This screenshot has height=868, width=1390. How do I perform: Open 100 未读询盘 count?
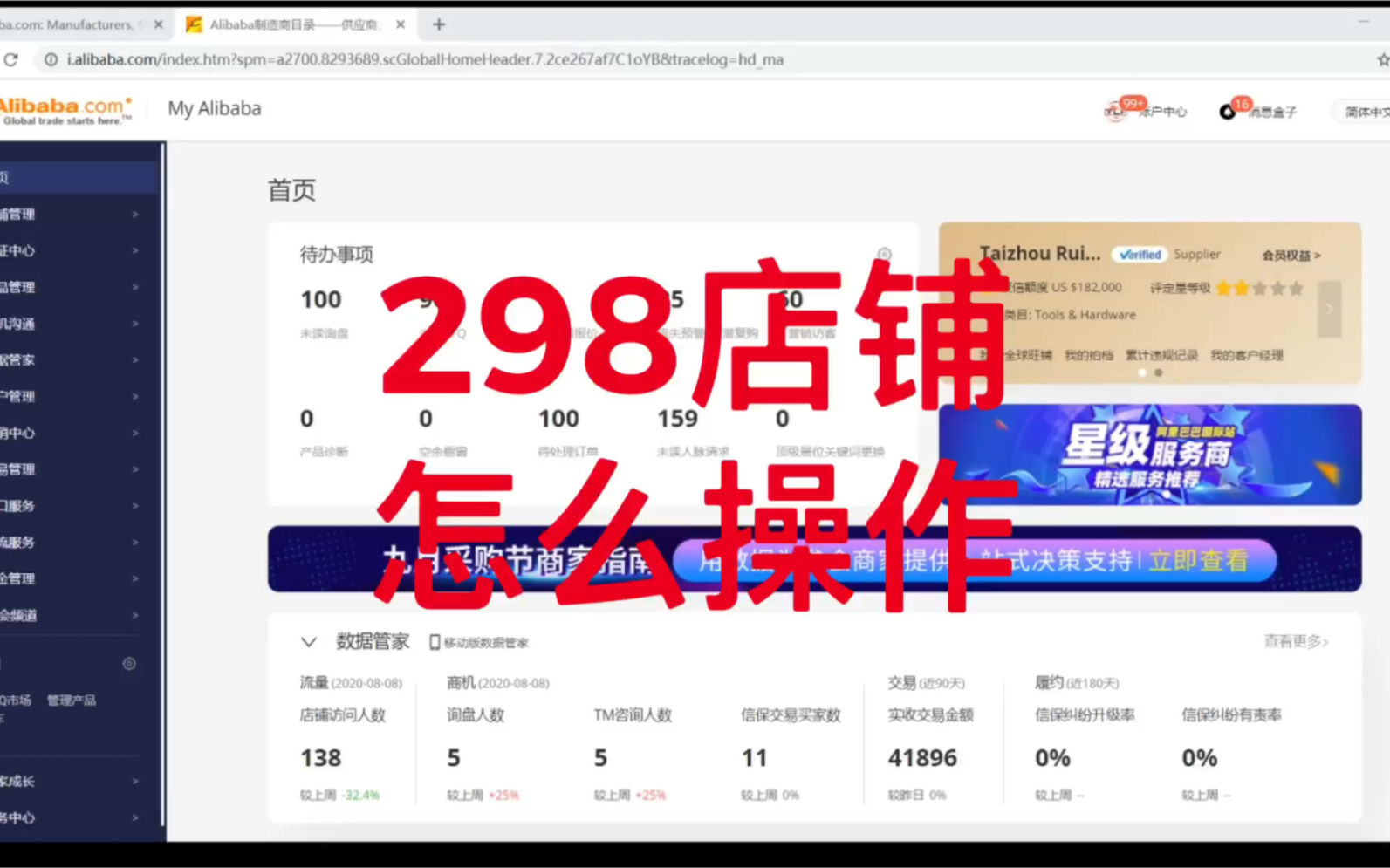tap(321, 300)
